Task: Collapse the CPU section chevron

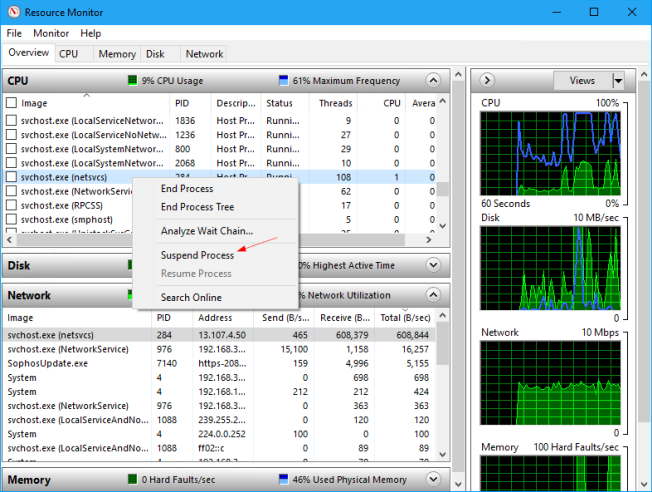Action: (433, 80)
